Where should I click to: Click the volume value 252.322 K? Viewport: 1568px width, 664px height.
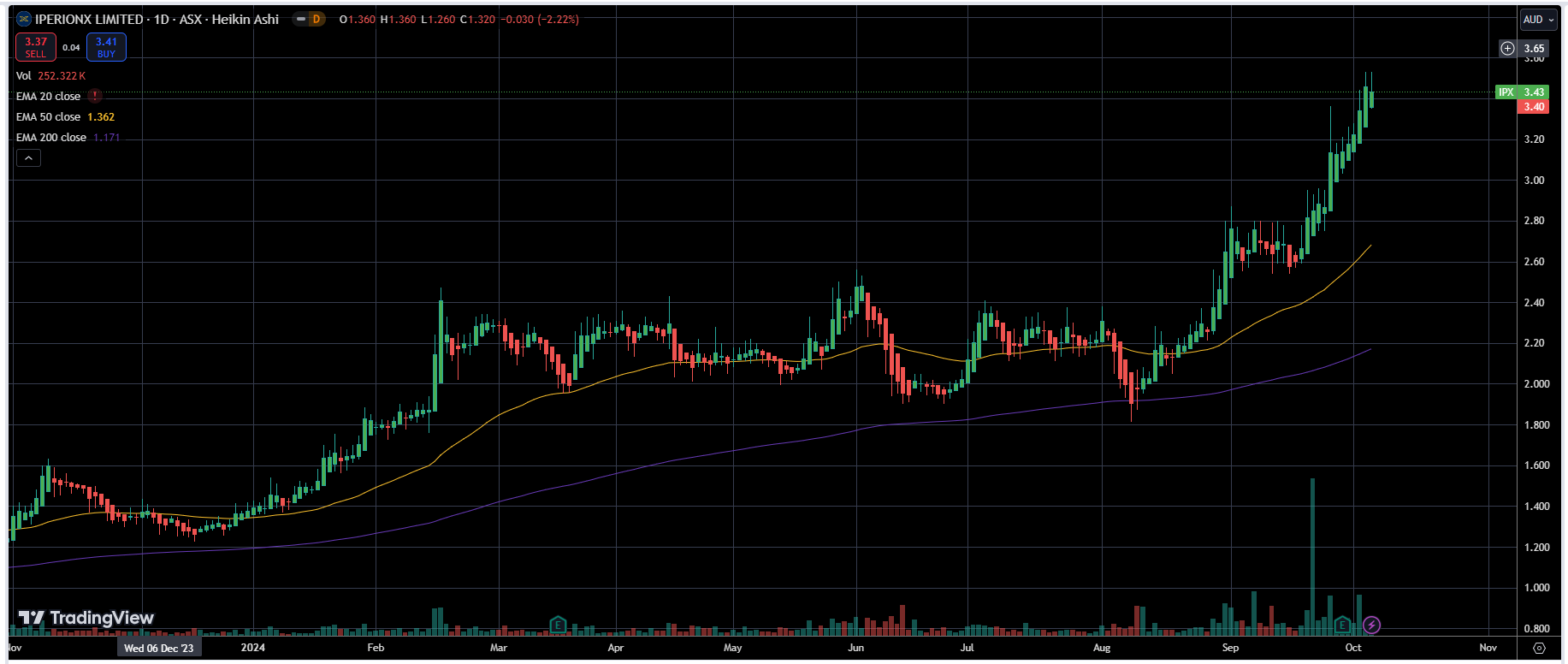(x=62, y=76)
